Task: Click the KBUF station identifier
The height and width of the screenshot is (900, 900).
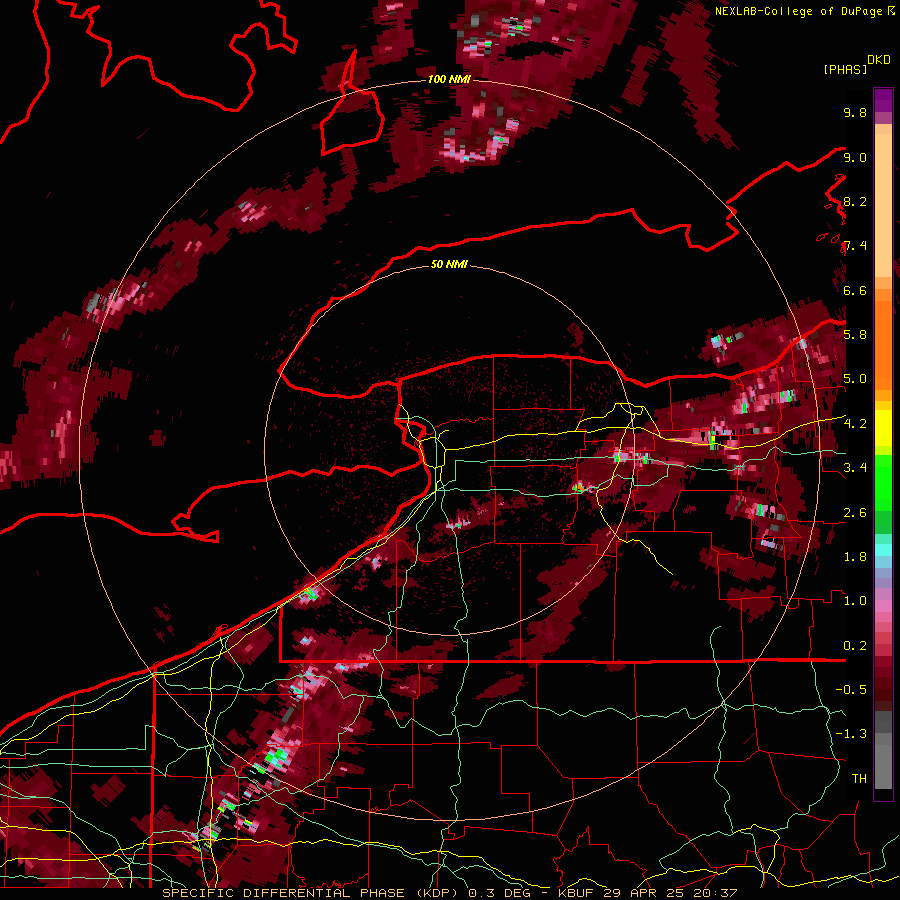Action: point(577,893)
